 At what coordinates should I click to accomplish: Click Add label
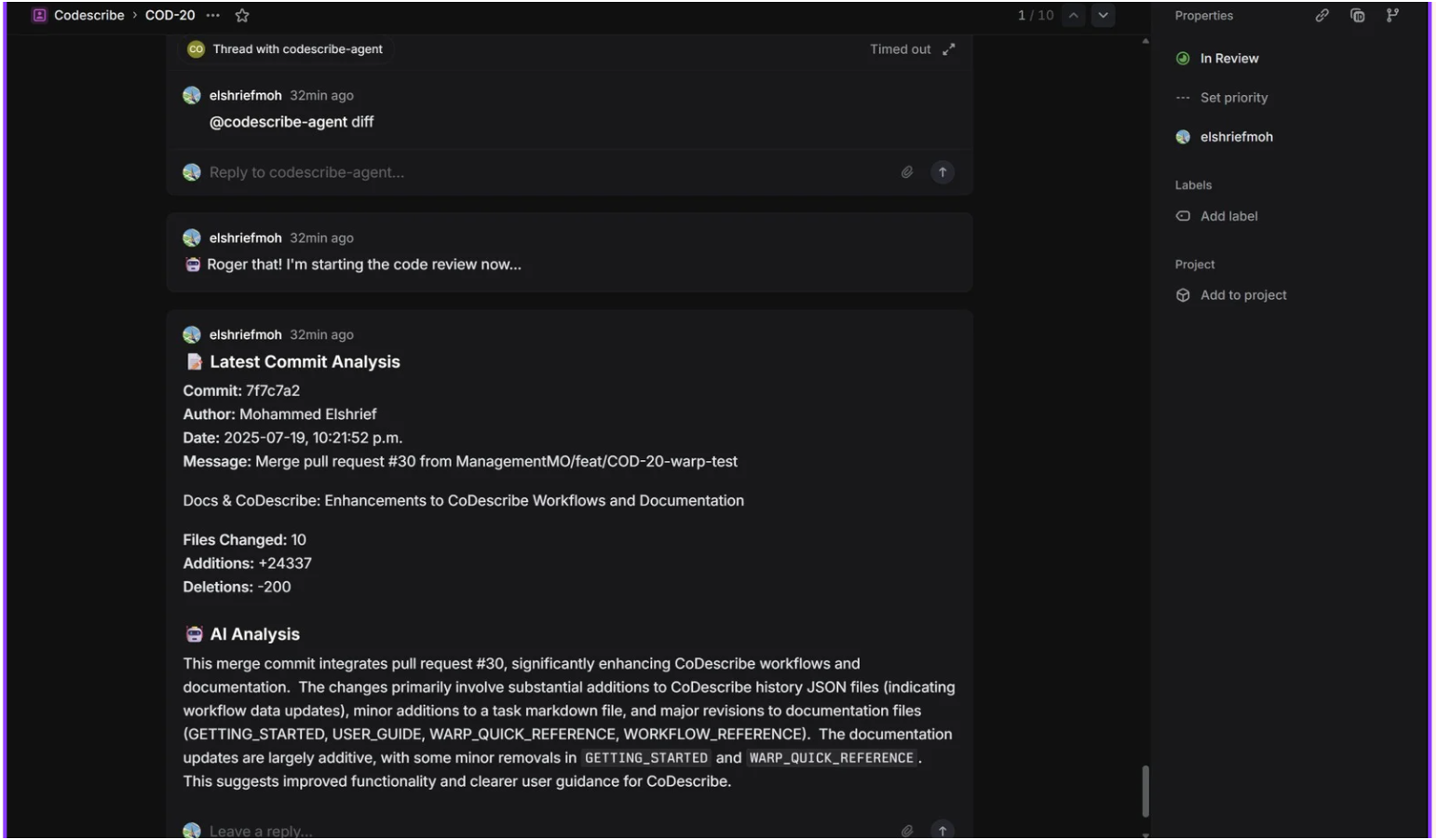click(x=1228, y=216)
